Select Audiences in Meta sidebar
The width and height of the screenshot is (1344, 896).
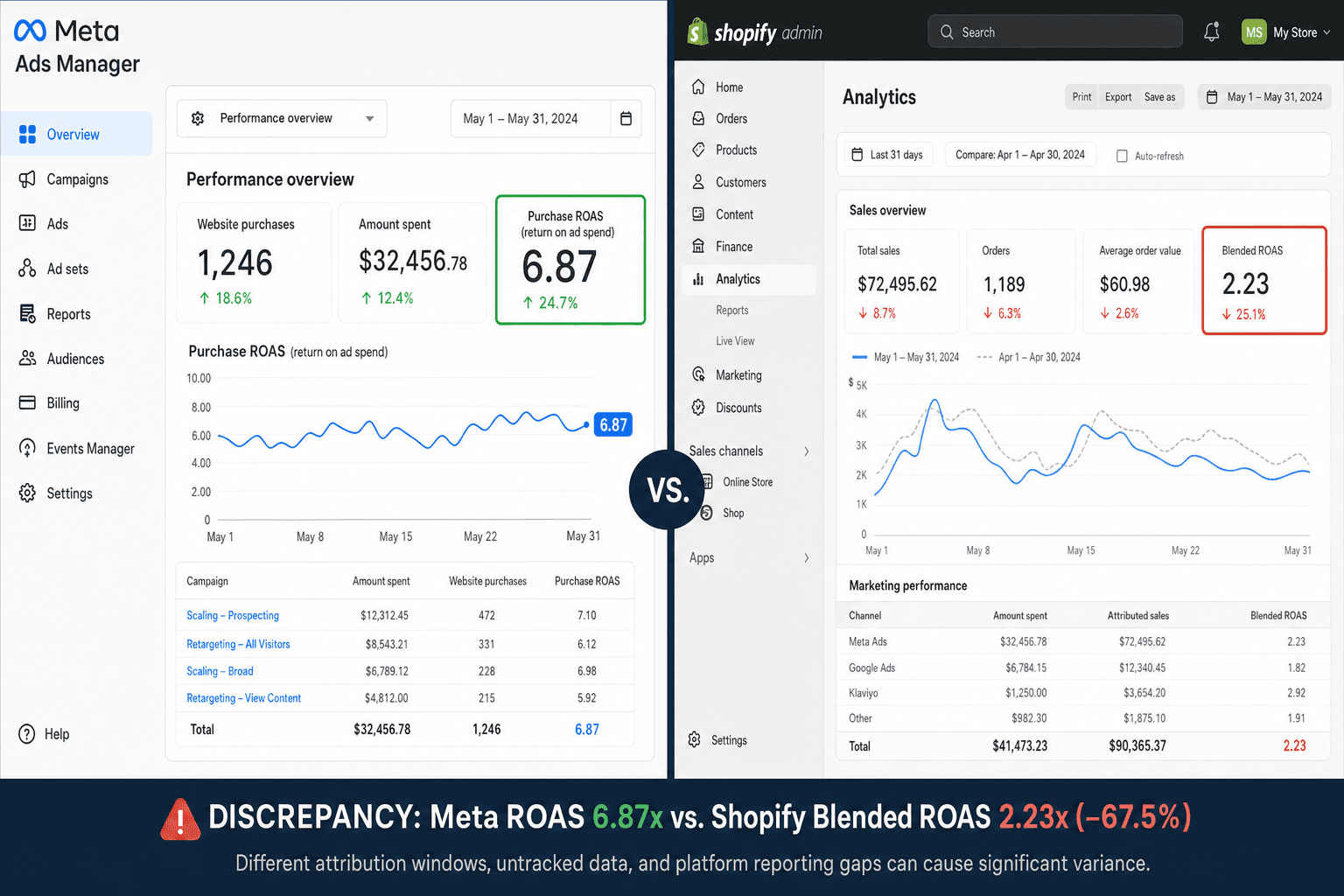click(x=76, y=358)
